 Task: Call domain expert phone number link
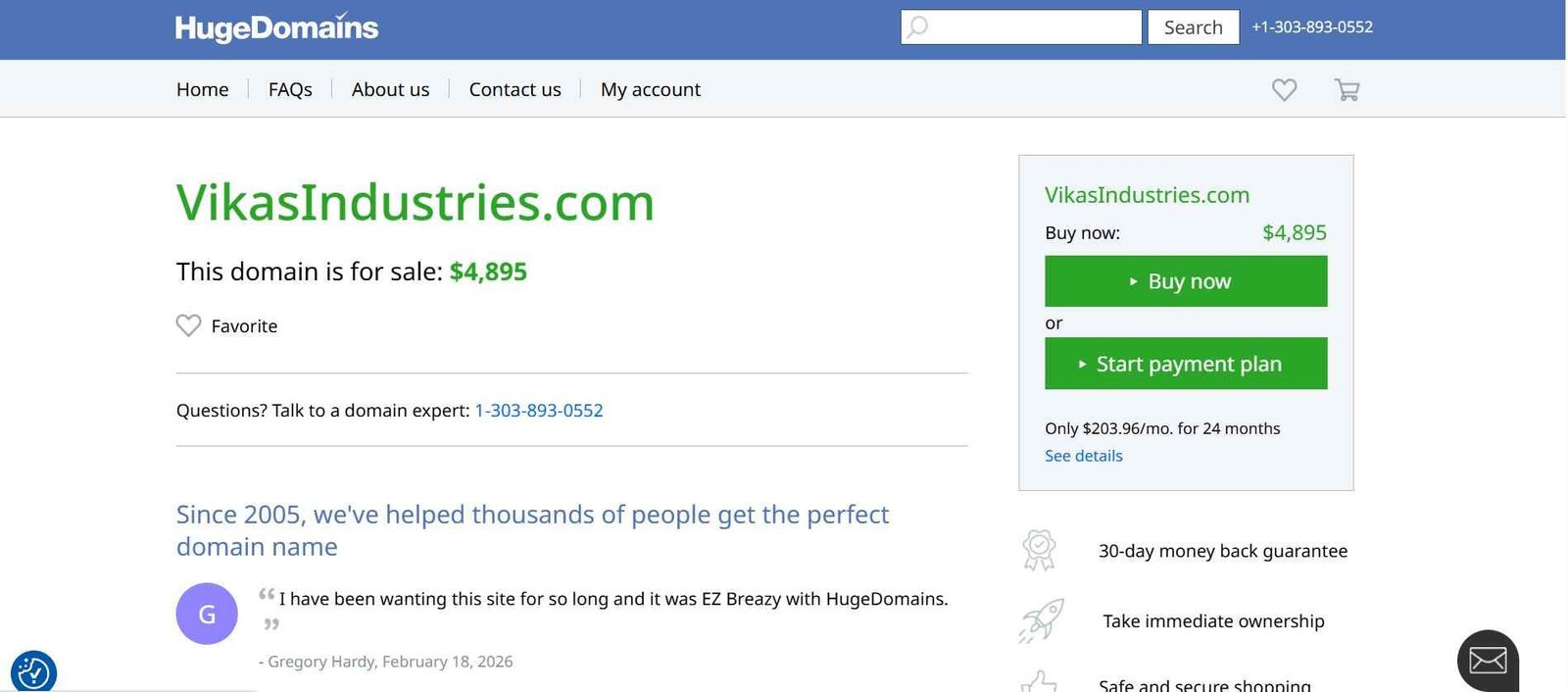click(538, 411)
